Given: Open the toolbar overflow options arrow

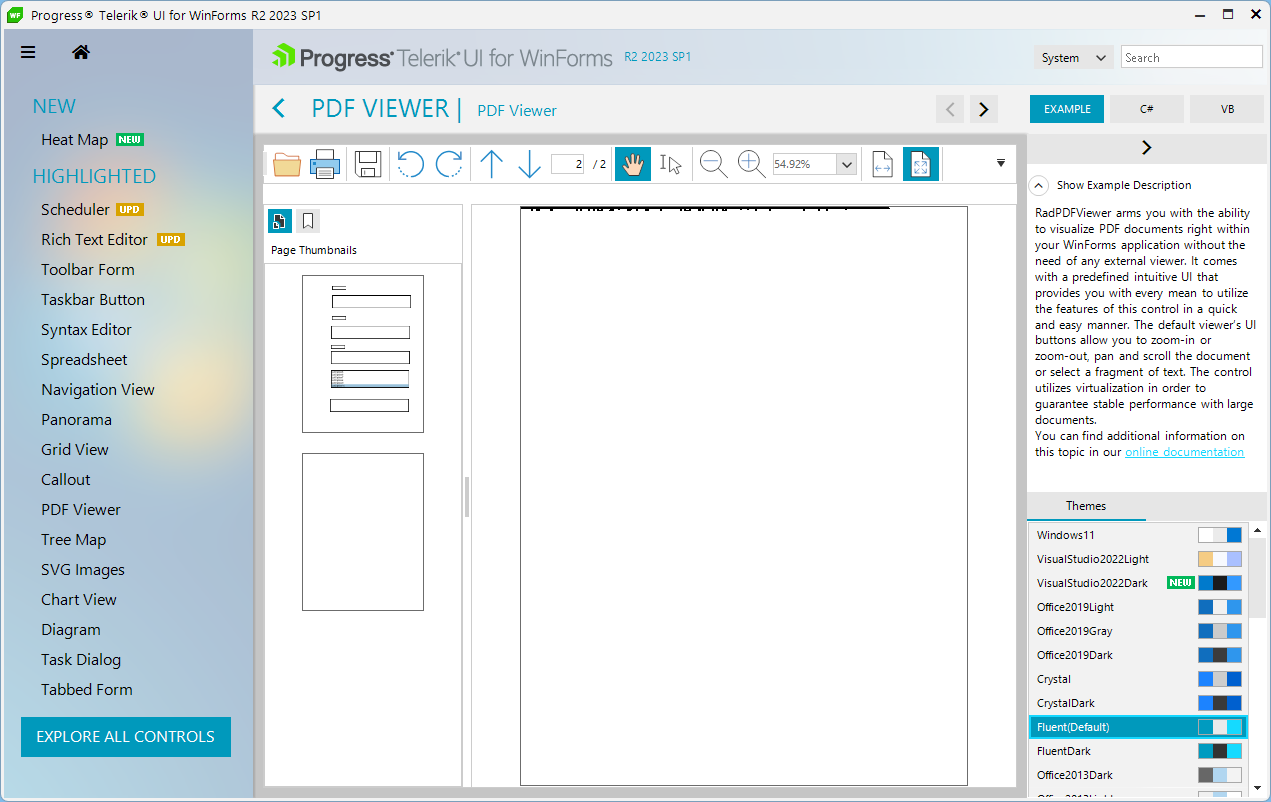Looking at the screenshot, I should click(1001, 162).
